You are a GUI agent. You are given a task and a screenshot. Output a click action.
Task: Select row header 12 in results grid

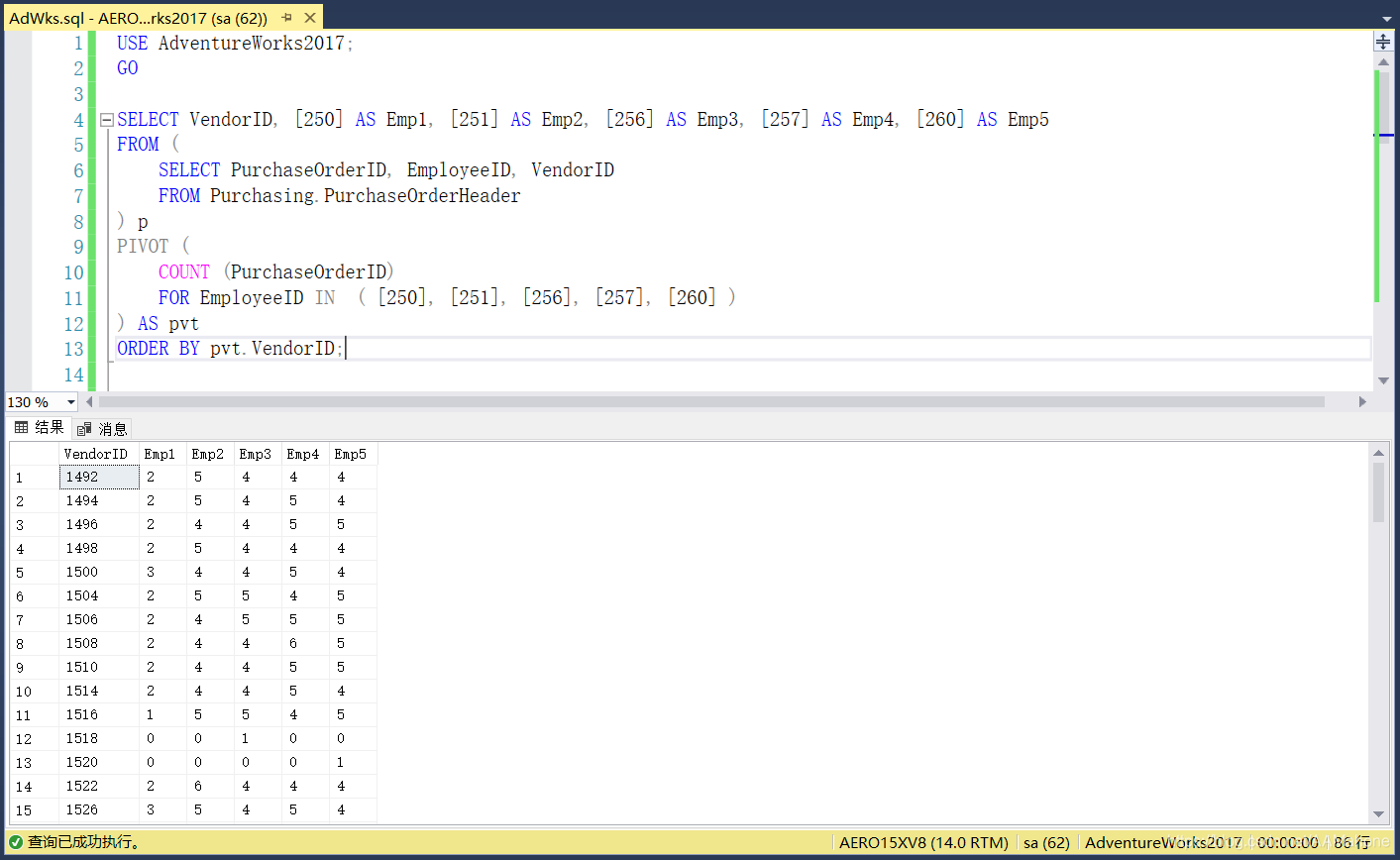point(35,738)
